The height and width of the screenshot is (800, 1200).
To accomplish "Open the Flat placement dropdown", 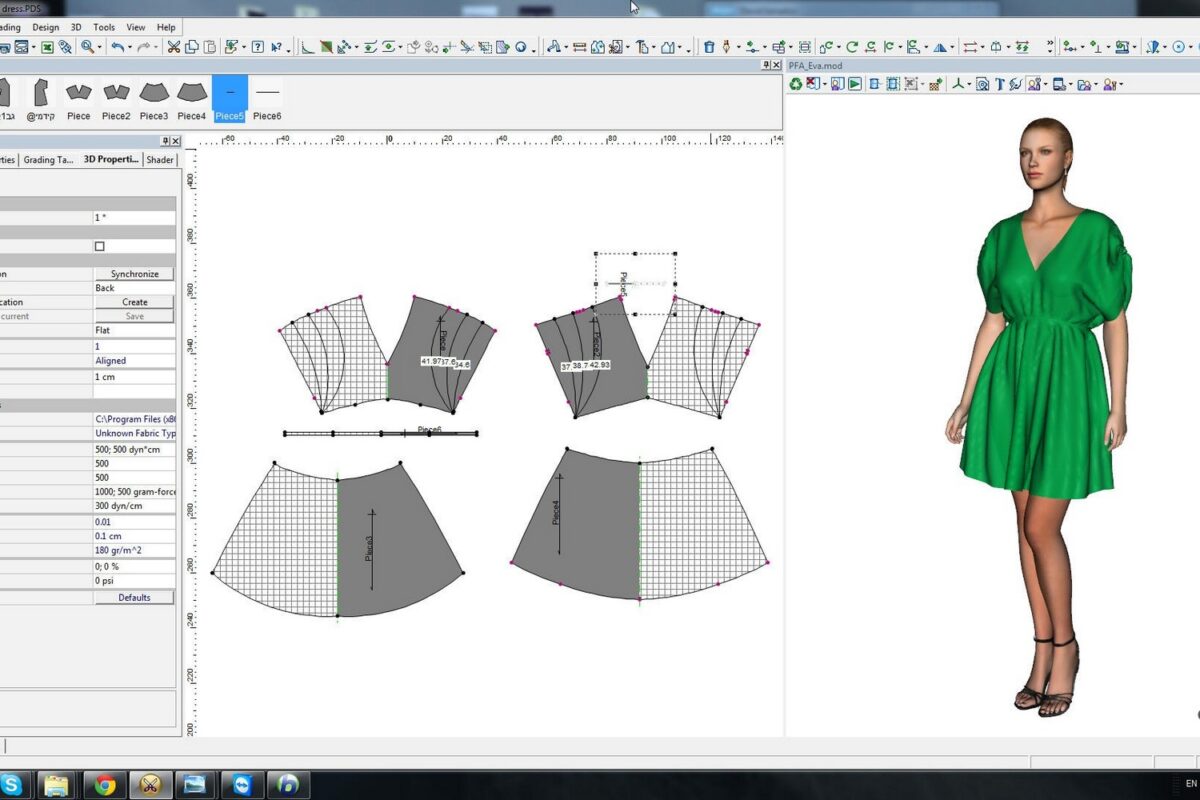I will pyautogui.click(x=135, y=331).
